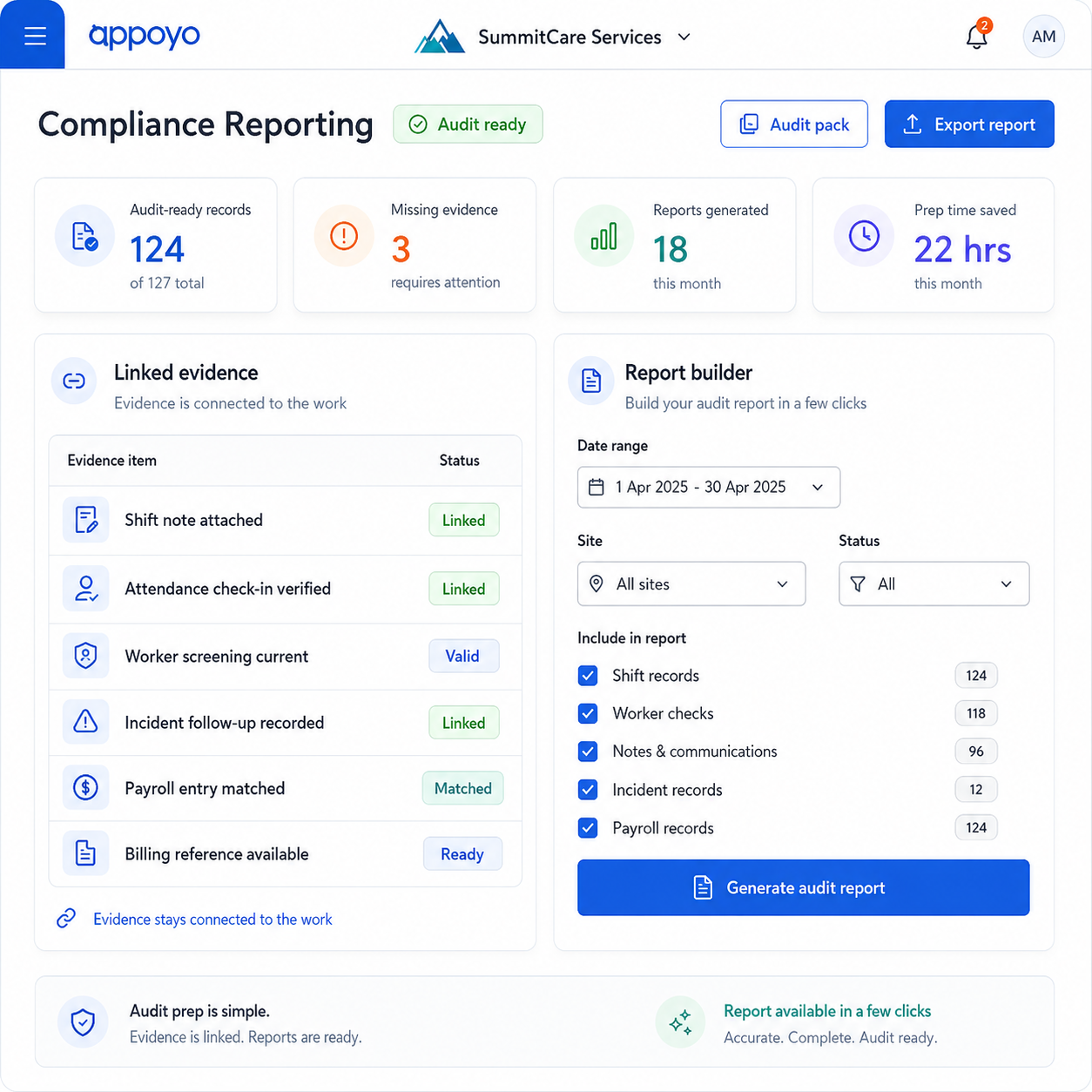Open the Audit pack button
This screenshot has height=1092, width=1092.
[x=794, y=125]
